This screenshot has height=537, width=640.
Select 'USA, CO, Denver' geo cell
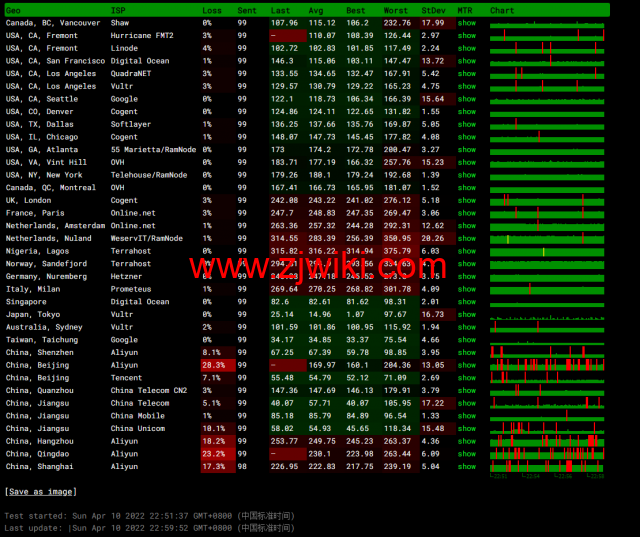click(x=40, y=111)
